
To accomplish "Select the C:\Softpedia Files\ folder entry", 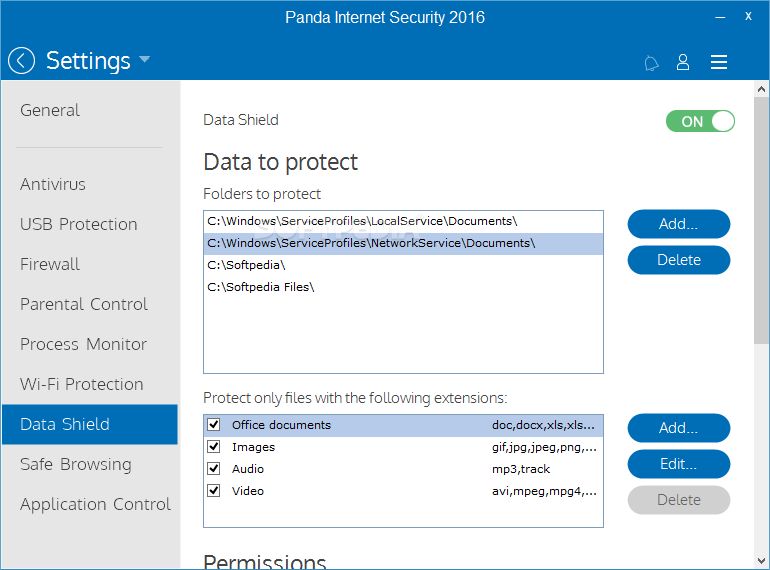I will pos(261,287).
